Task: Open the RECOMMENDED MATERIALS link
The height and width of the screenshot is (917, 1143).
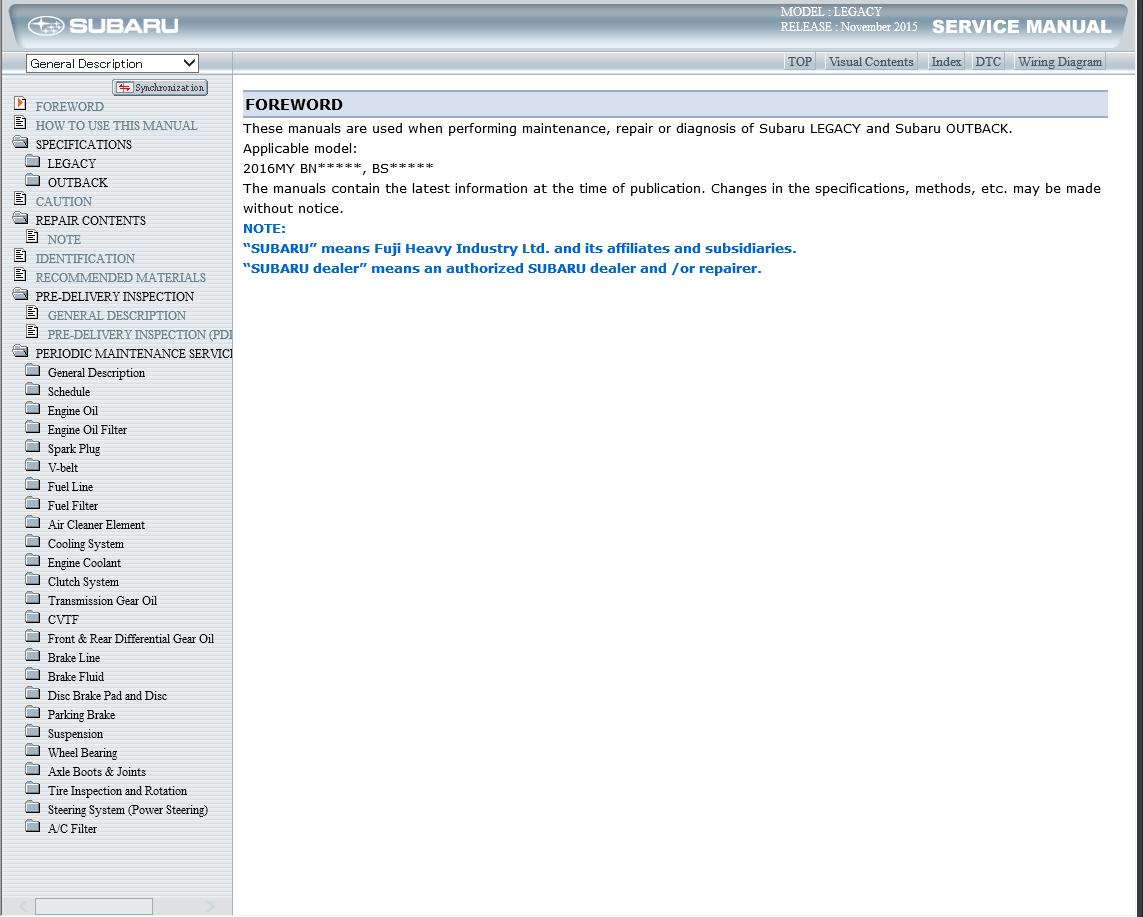Action: pyautogui.click(x=120, y=277)
